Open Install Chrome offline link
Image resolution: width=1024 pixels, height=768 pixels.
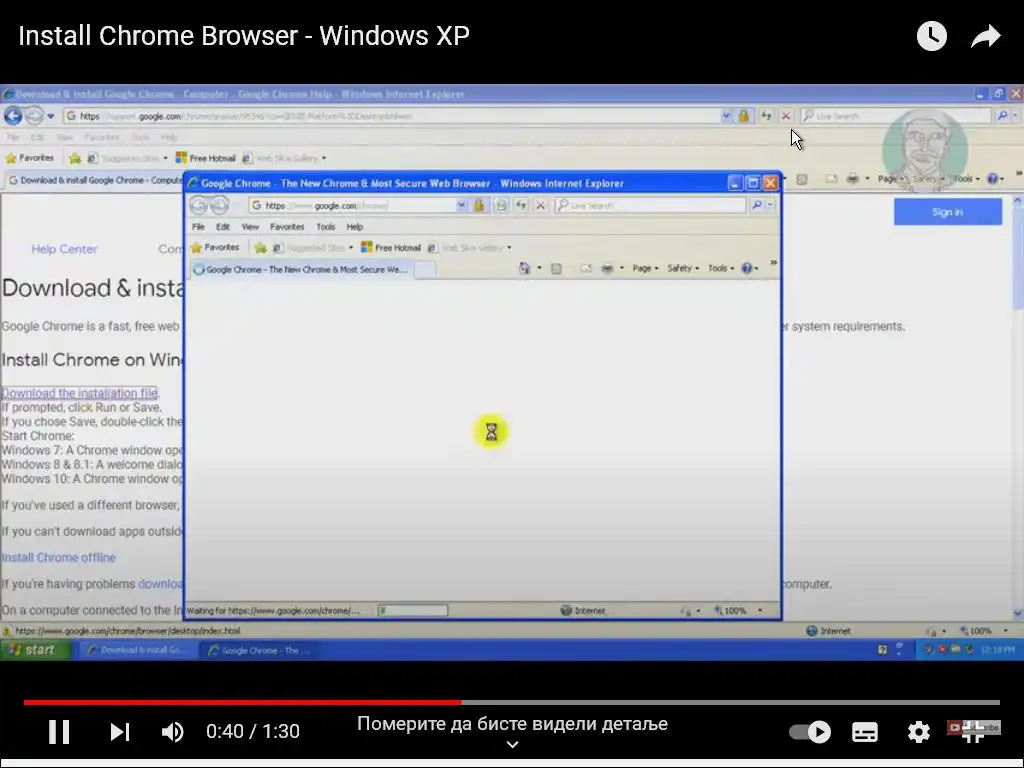(x=58, y=558)
